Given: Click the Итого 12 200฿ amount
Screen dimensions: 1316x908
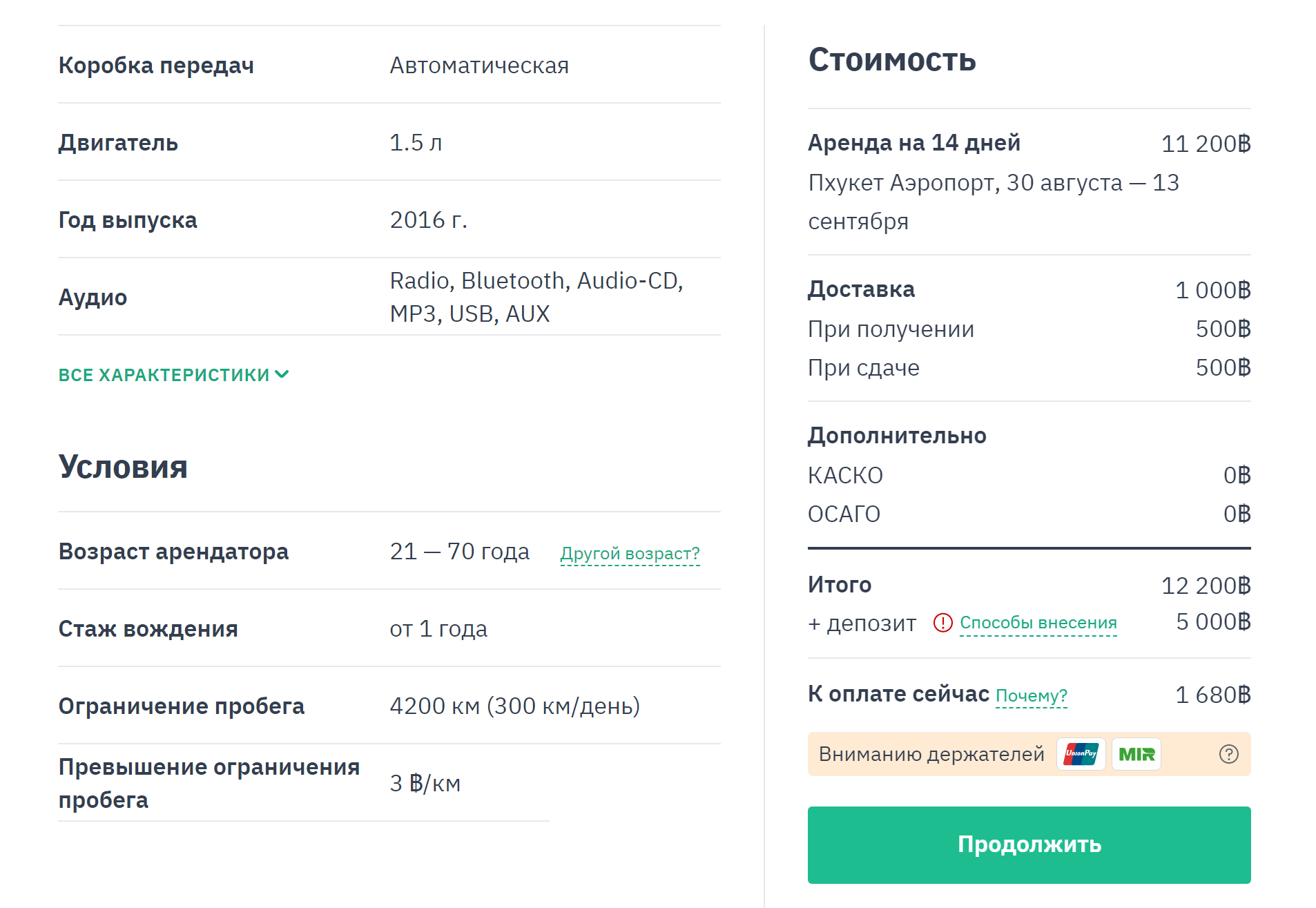Looking at the screenshot, I should tap(1206, 586).
